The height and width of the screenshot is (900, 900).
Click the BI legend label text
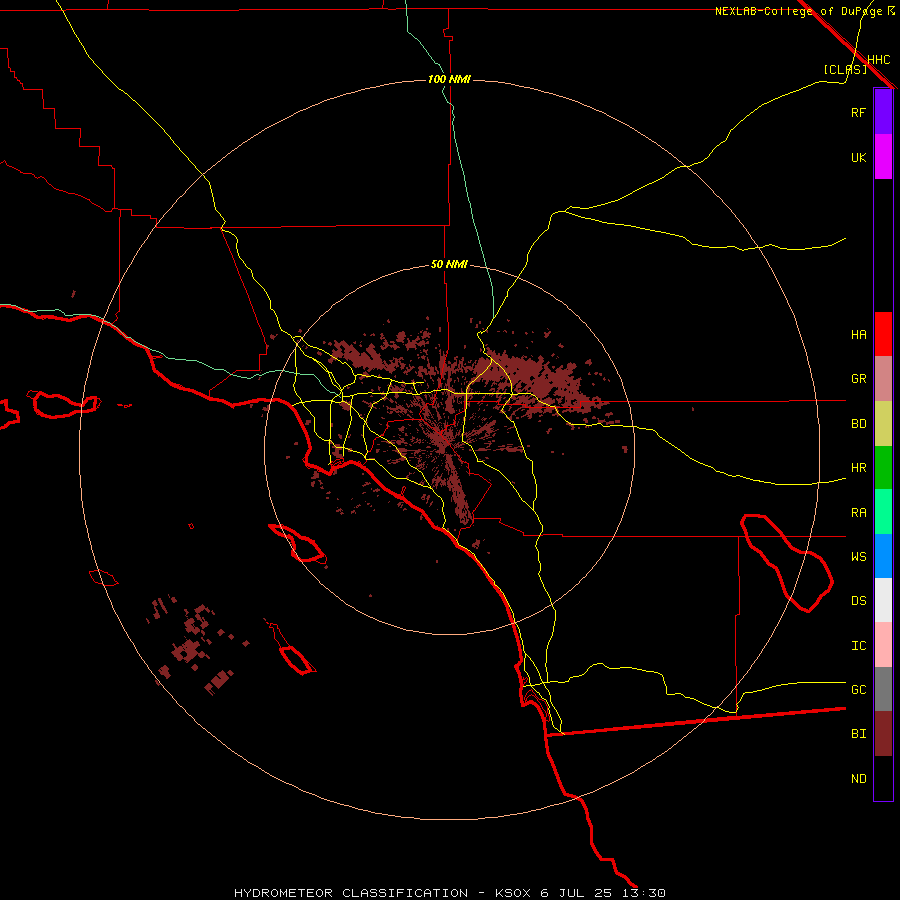click(x=858, y=734)
